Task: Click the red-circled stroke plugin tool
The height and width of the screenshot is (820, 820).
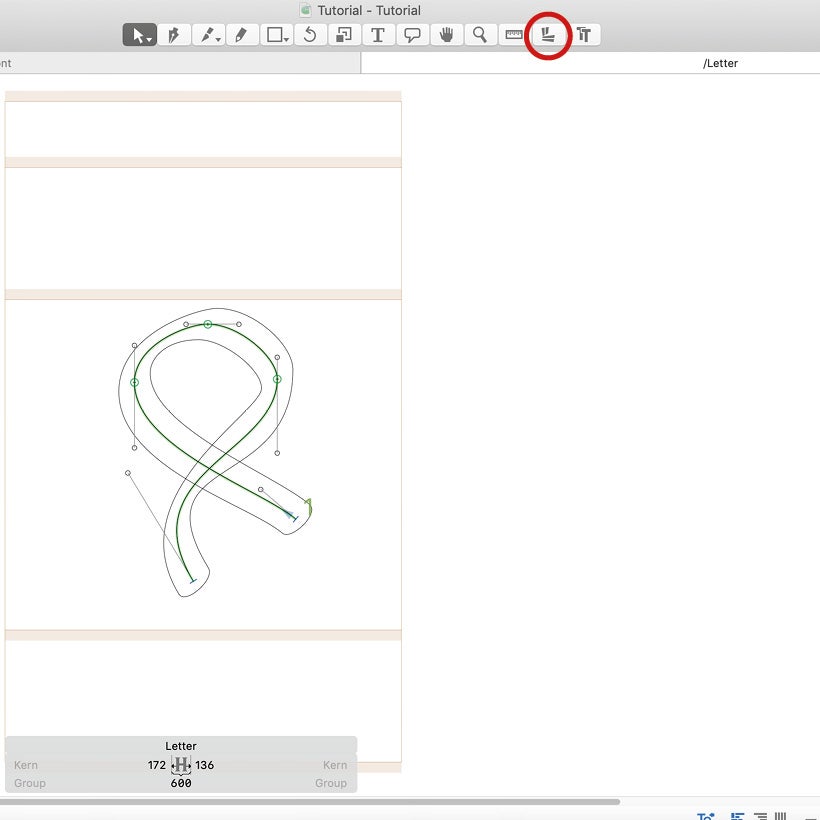Action: (x=548, y=35)
